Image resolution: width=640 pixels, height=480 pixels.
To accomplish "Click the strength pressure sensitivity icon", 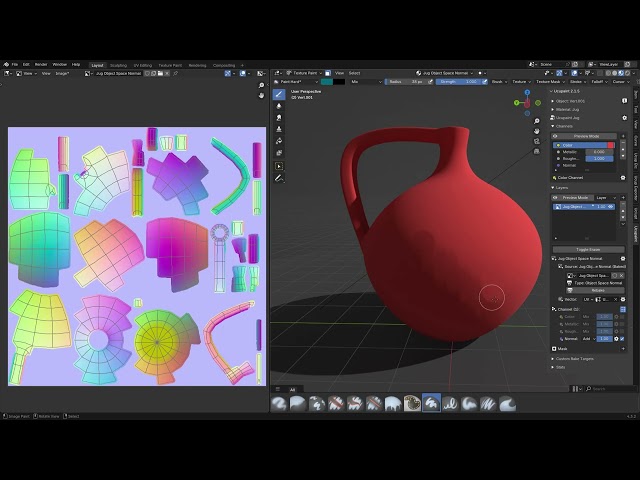I will 484,82.
